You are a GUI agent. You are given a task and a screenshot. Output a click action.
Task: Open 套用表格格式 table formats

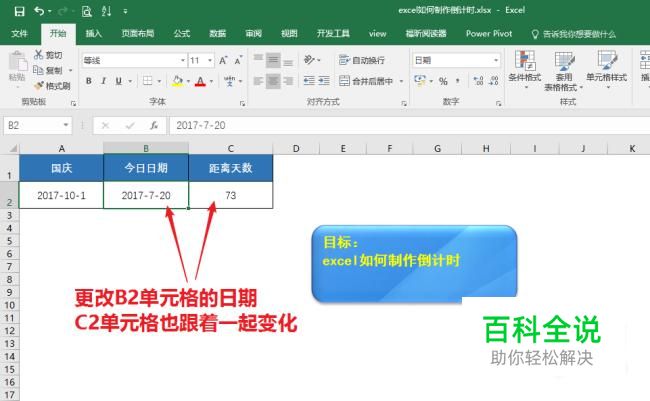coord(563,70)
